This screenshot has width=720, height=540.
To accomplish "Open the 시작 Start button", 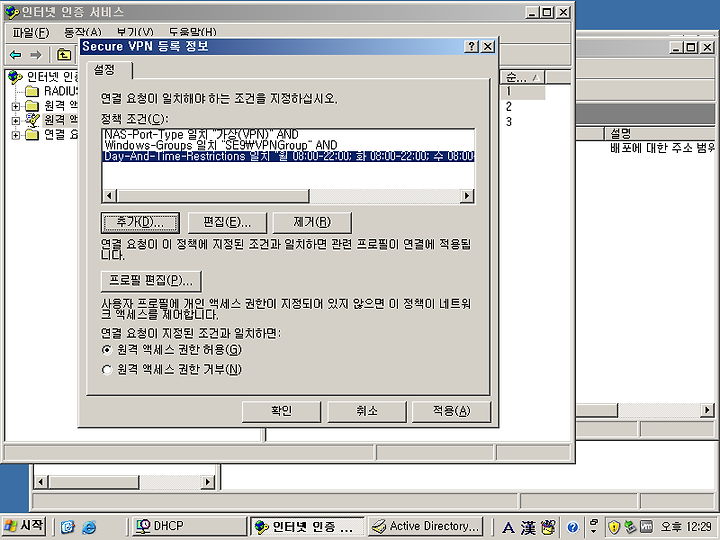I will click(24, 526).
